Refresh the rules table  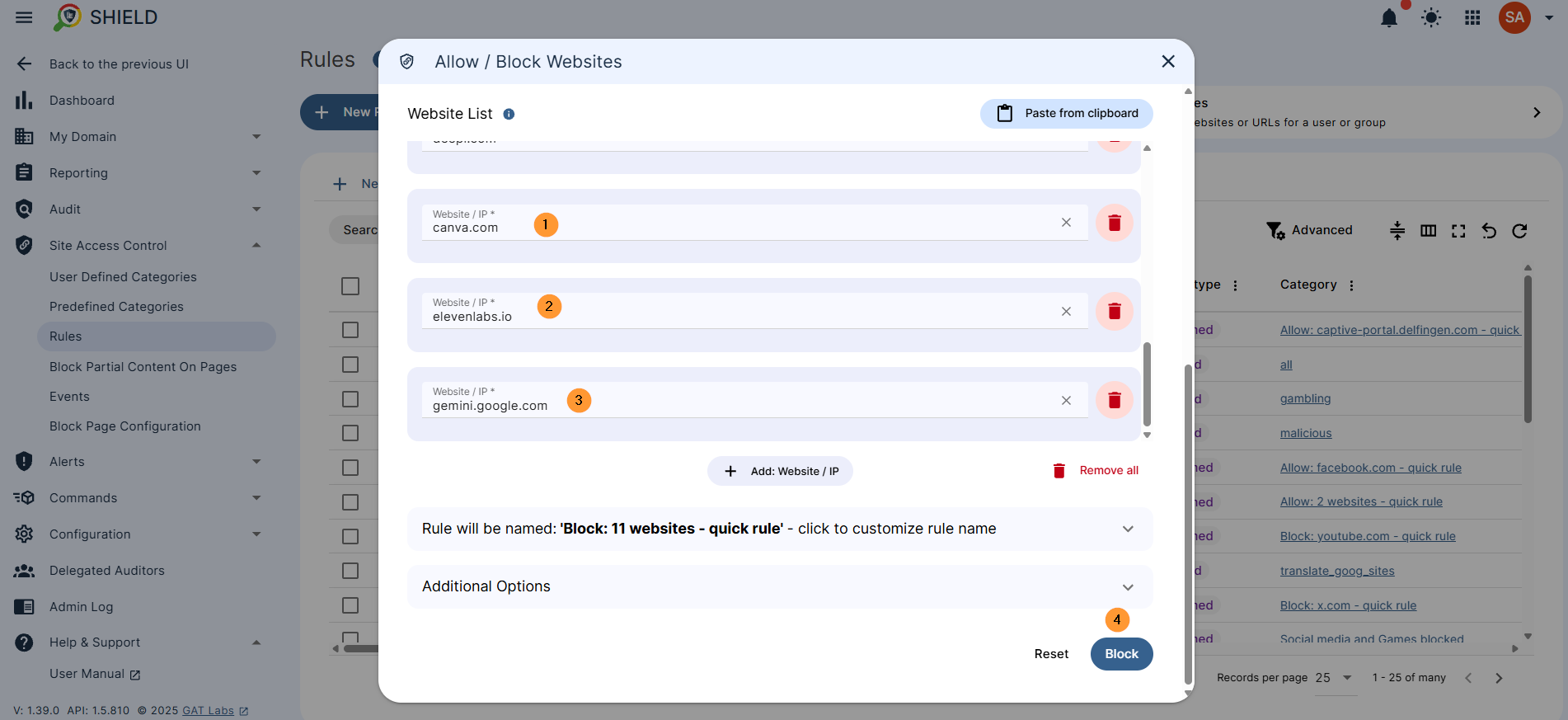[x=1519, y=231]
